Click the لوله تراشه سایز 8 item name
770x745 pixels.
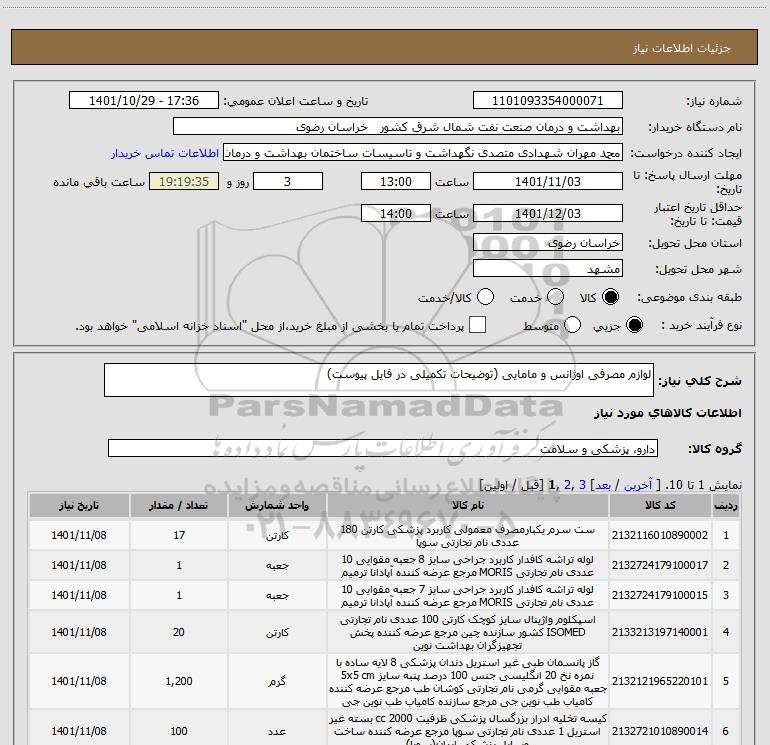tap(468, 566)
